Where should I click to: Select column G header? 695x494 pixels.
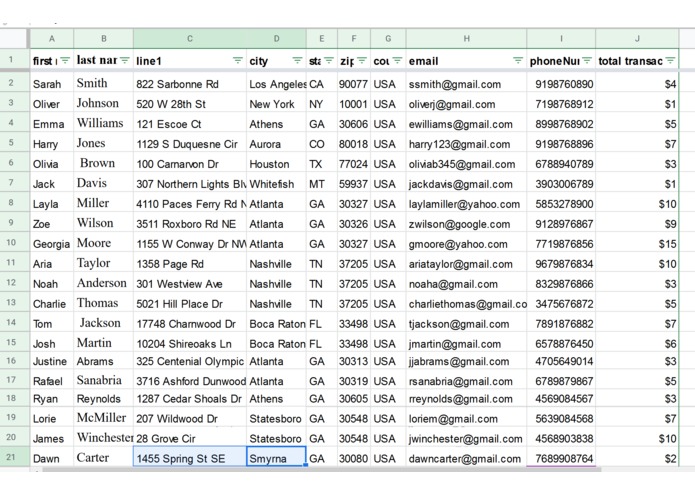pyautogui.click(x=388, y=39)
